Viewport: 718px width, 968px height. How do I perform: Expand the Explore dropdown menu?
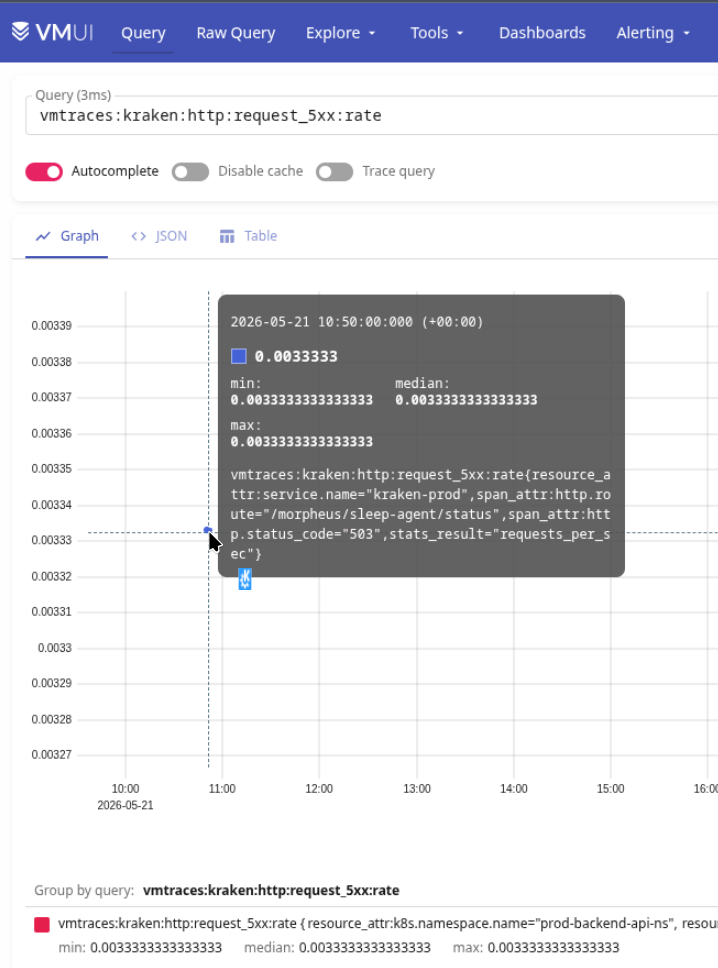pos(340,33)
